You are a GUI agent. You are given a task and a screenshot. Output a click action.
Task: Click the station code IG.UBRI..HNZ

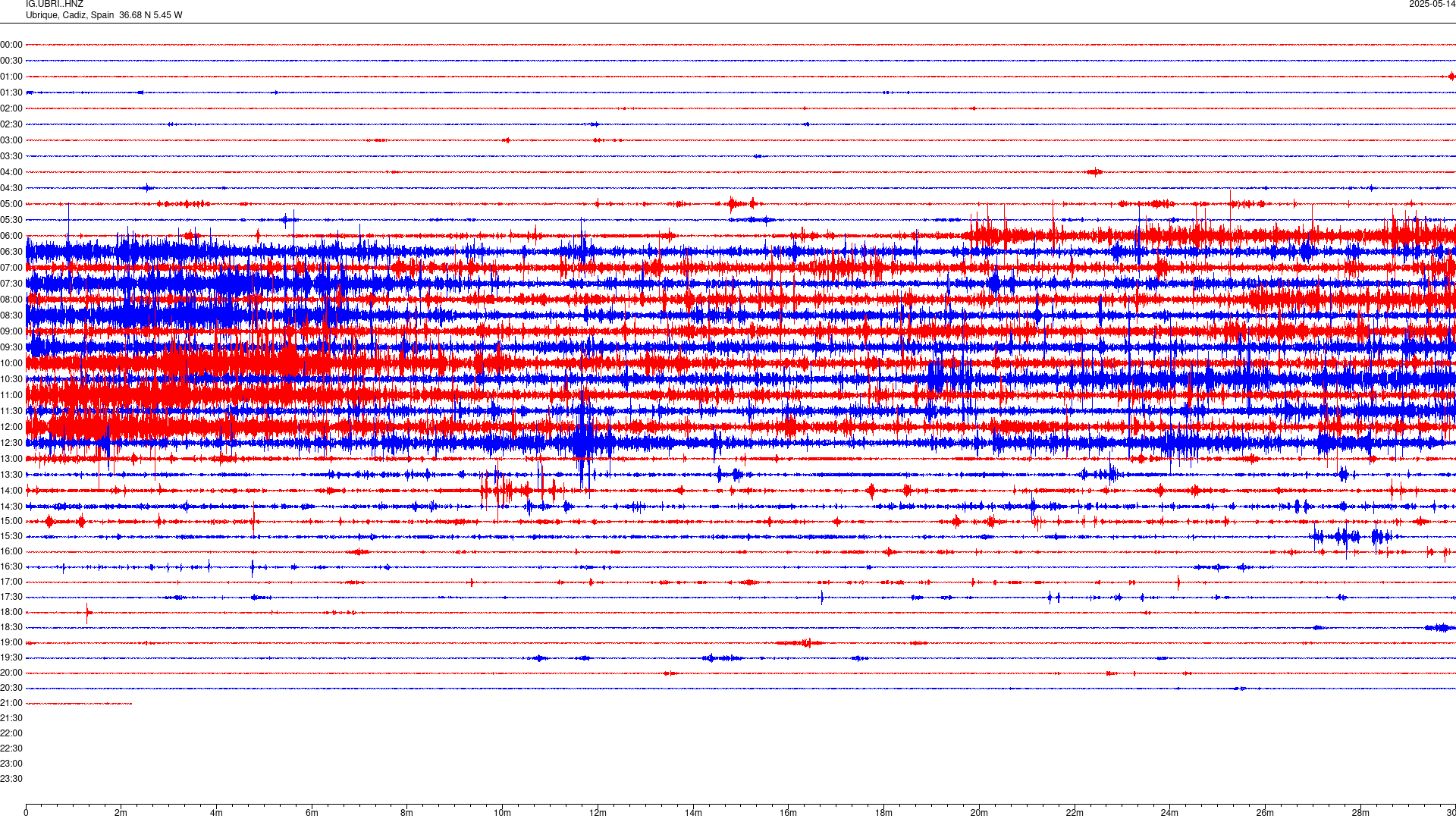pos(55,5)
